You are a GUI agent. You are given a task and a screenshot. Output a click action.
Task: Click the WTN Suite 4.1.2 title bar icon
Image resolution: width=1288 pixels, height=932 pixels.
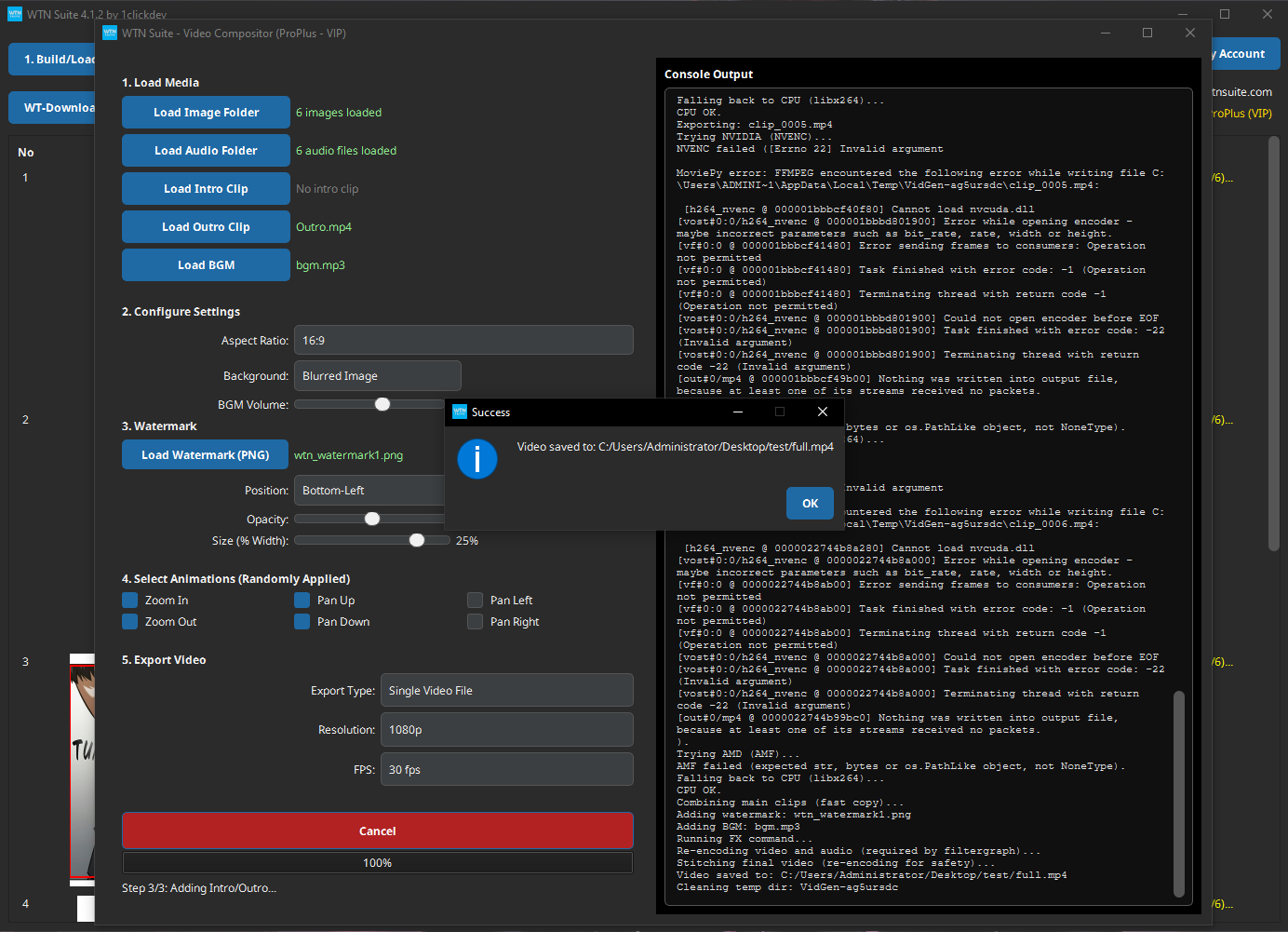click(13, 14)
